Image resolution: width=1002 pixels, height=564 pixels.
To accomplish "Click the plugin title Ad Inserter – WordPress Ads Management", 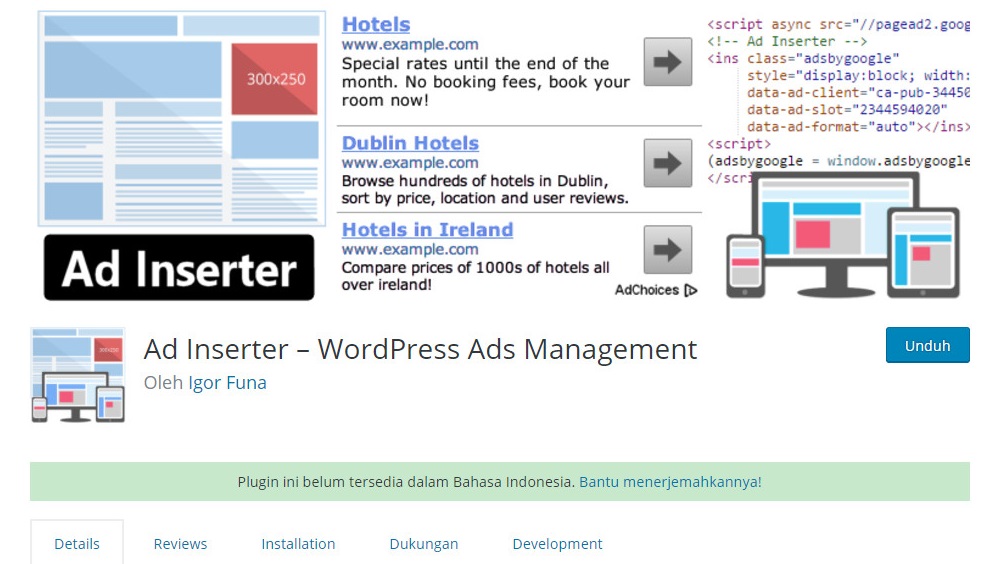I will coord(420,349).
